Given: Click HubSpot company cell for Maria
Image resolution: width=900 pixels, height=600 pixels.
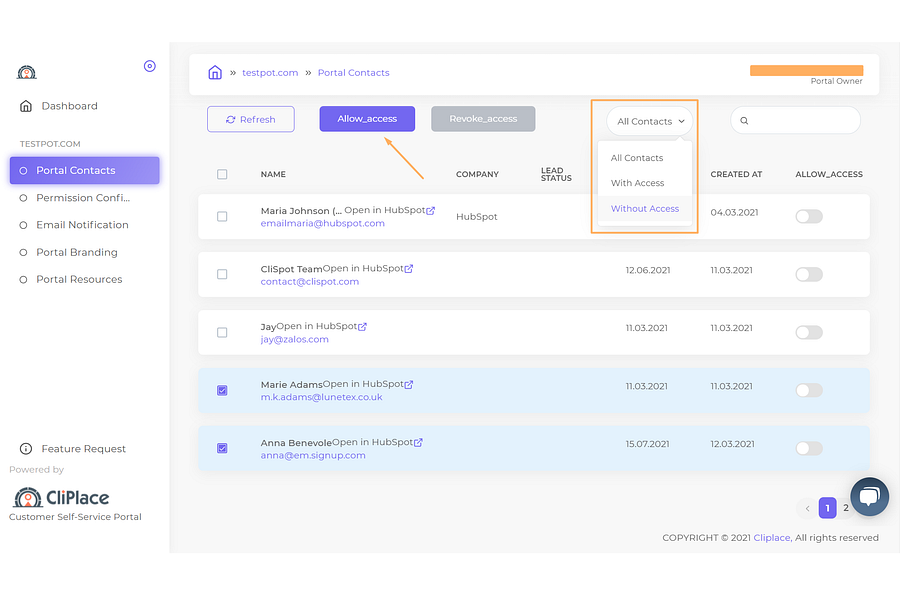Looking at the screenshot, I should pyautogui.click(x=476, y=217).
